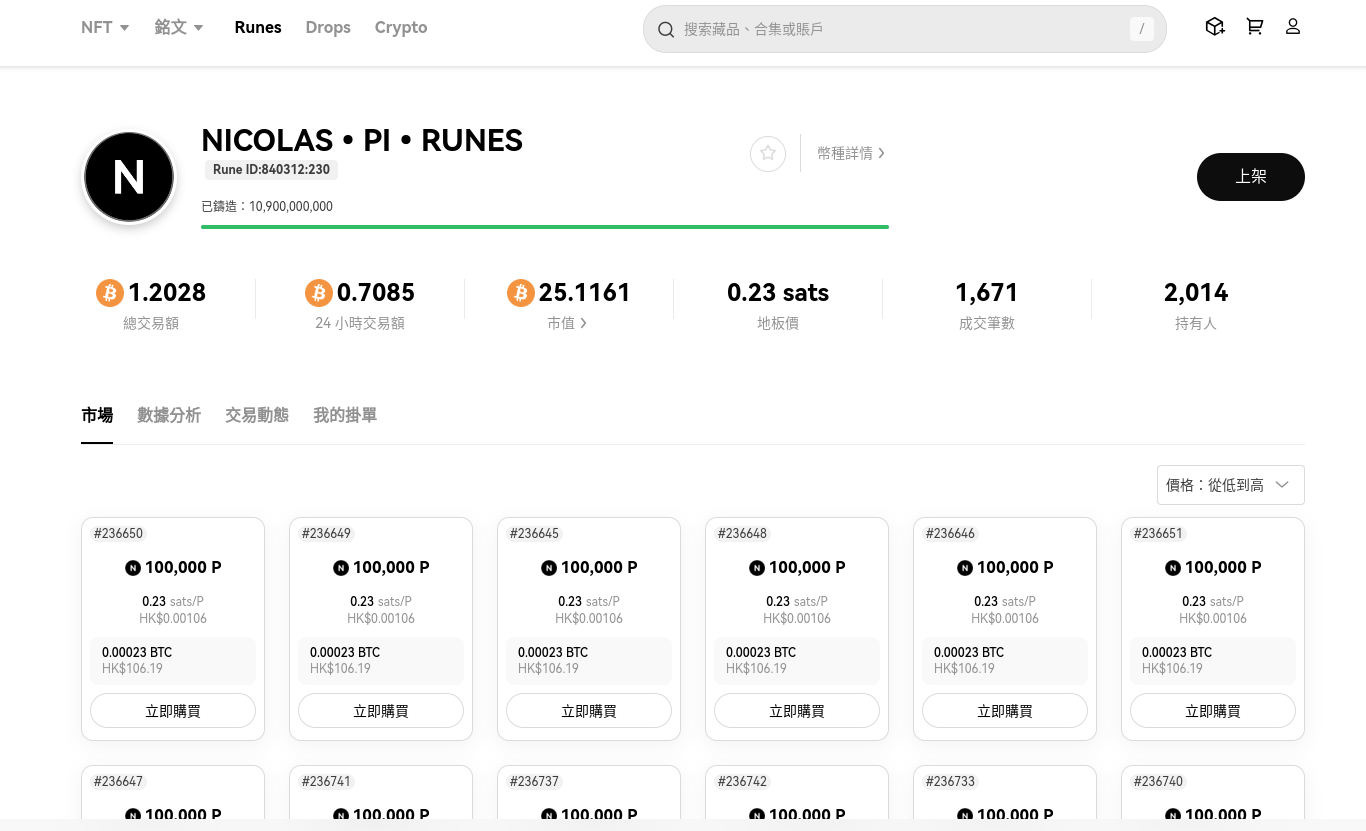Open the user account profile icon
Image resolution: width=1366 pixels, height=831 pixels.
pyautogui.click(x=1293, y=27)
